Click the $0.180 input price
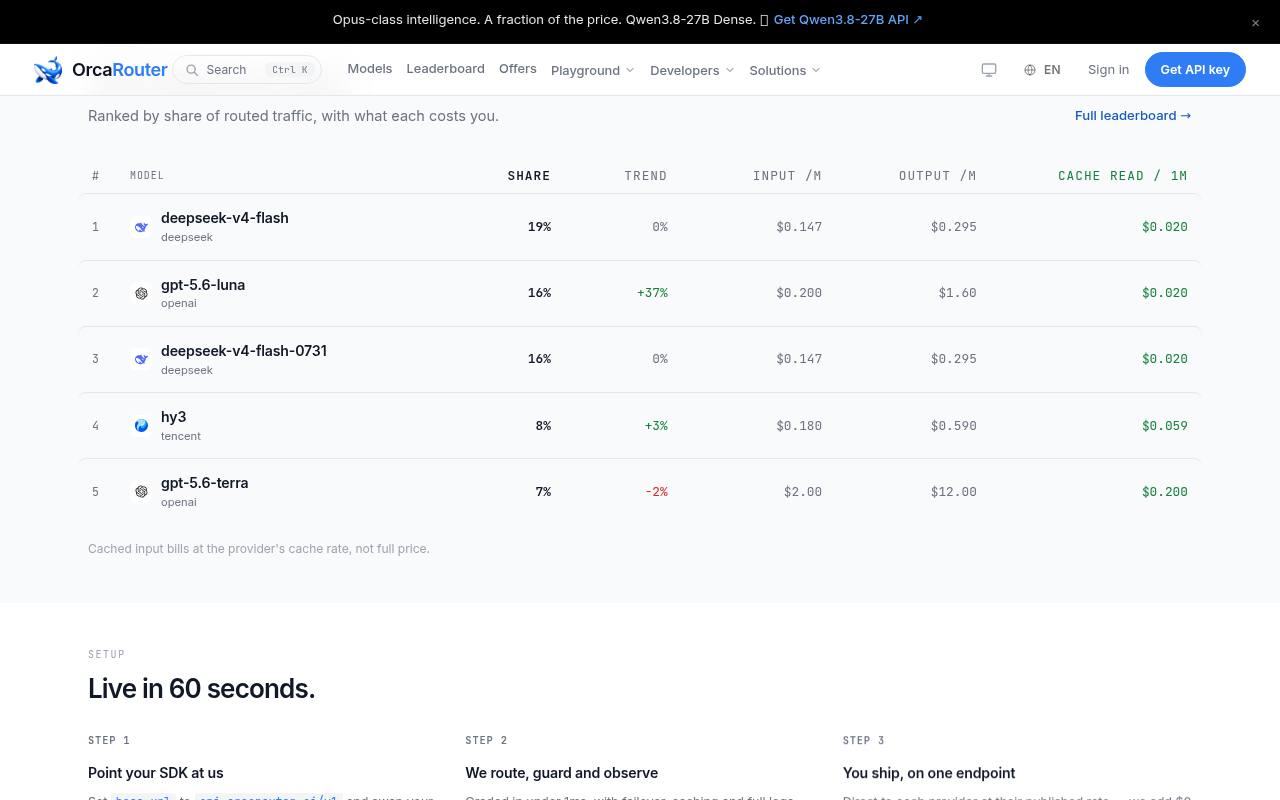The width and height of the screenshot is (1280, 800). [x=799, y=426]
